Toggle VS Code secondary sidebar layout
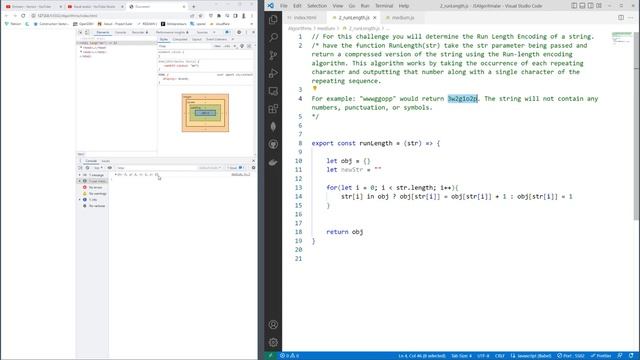 click(x=590, y=6)
